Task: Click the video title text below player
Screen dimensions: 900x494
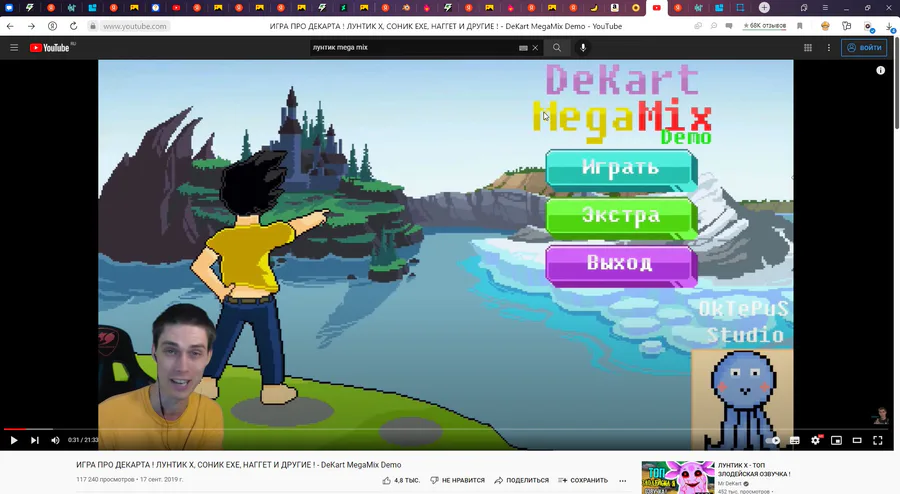Action: point(239,465)
